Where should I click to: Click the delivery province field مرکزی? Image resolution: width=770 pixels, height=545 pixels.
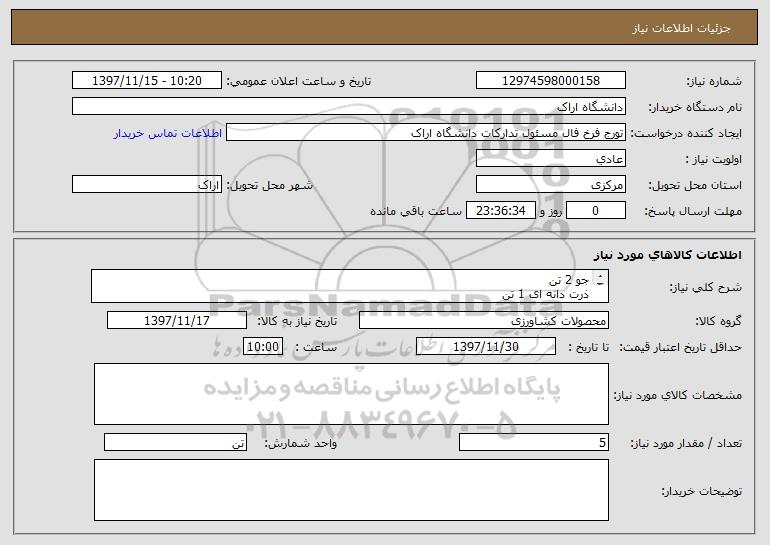point(550,185)
